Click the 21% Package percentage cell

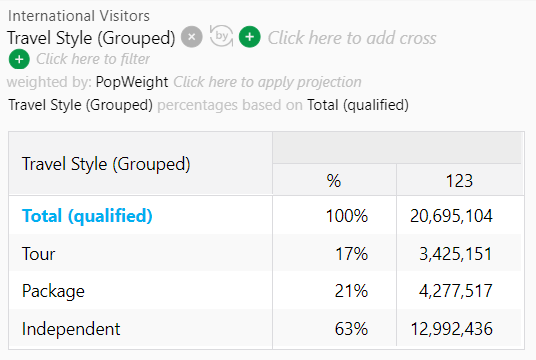click(x=351, y=291)
